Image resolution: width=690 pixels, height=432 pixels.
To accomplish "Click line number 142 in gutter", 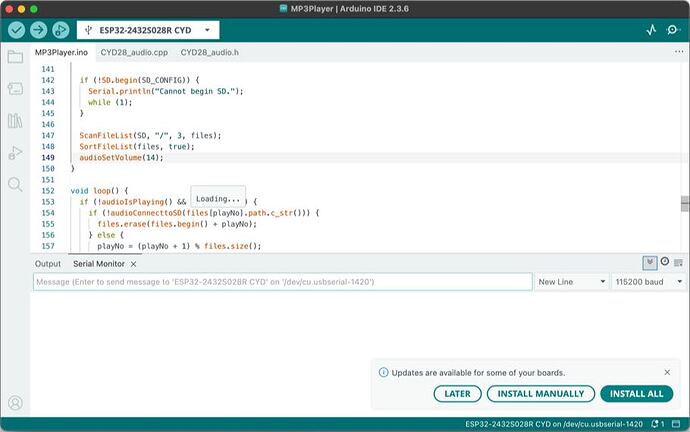I will pos(48,80).
